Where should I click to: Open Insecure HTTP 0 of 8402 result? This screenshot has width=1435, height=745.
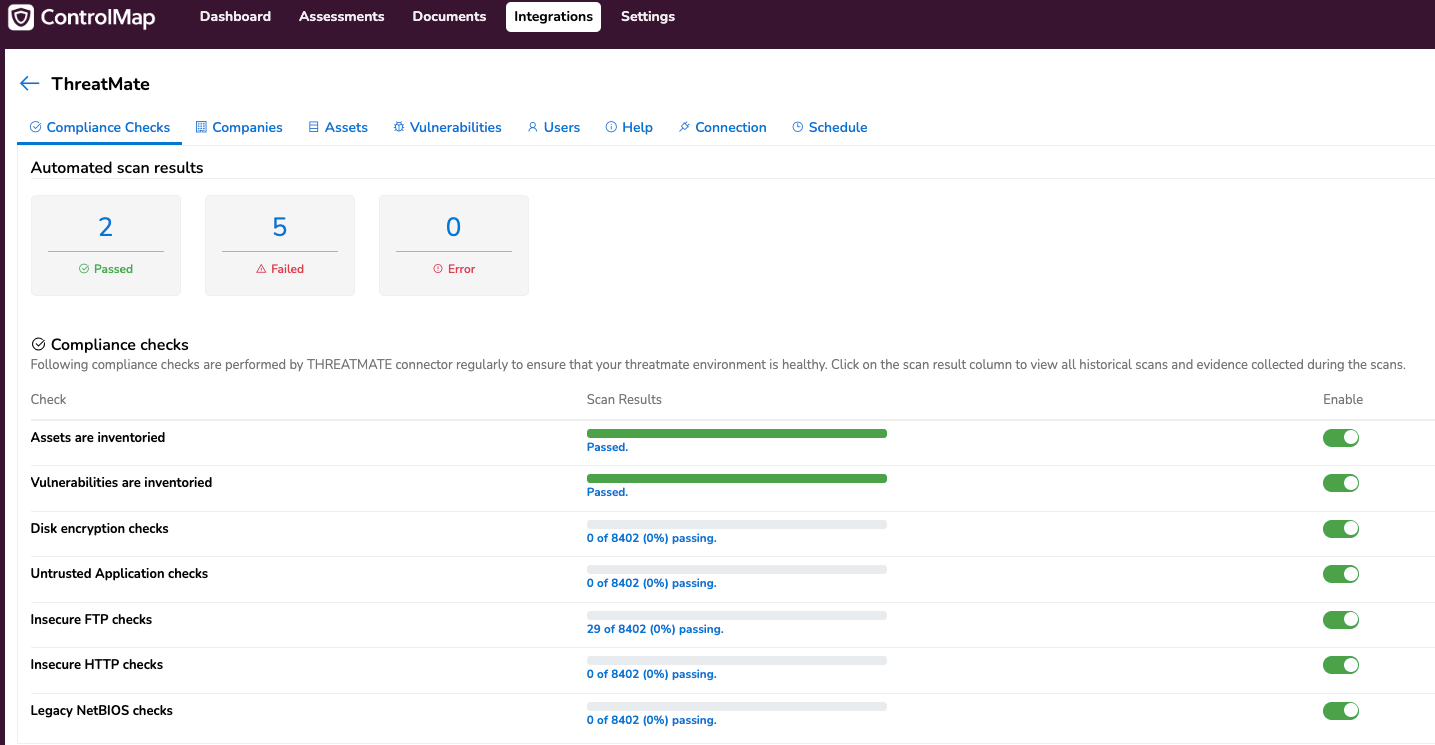tap(651, 674)
